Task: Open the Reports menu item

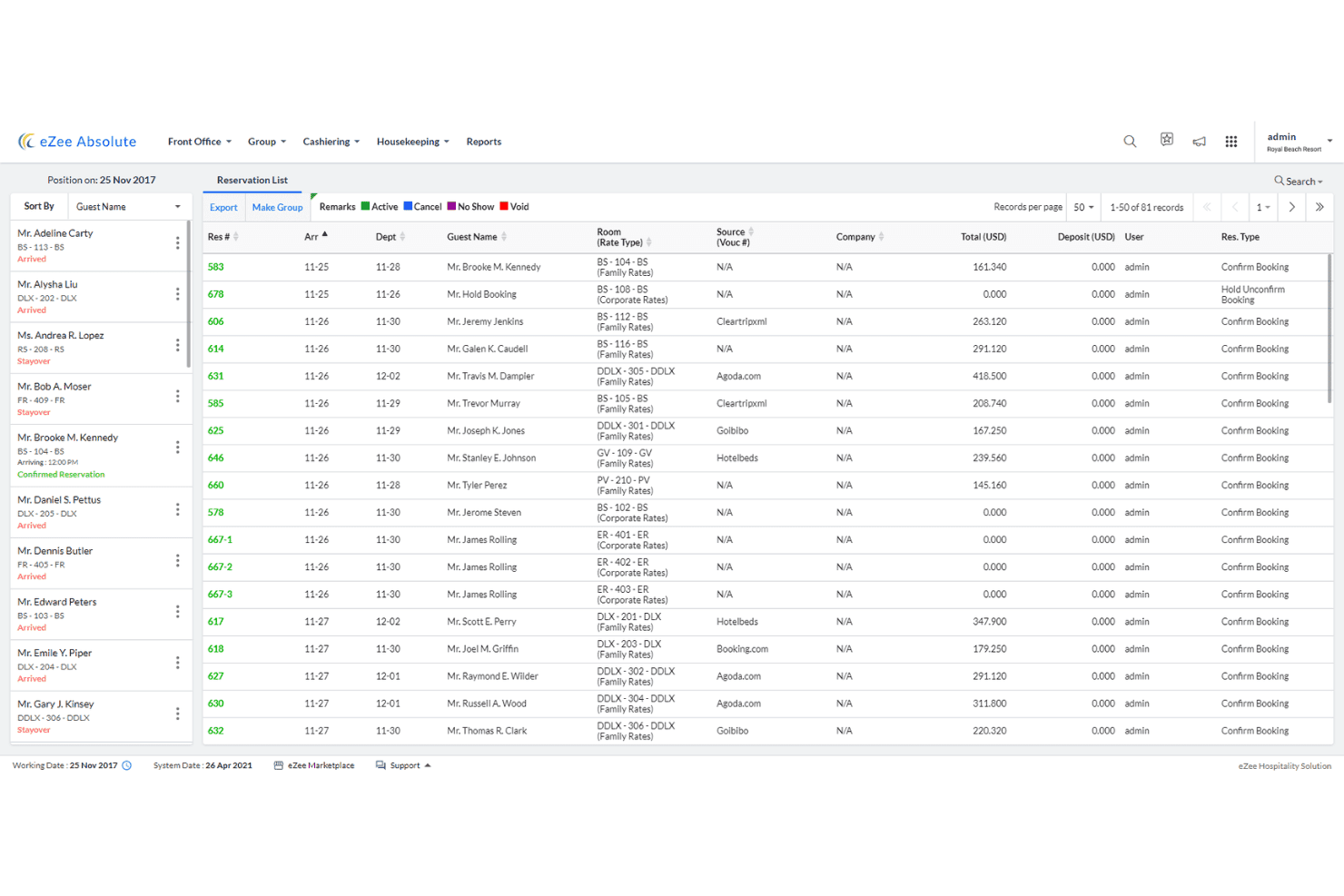Action: coord(484,142)
